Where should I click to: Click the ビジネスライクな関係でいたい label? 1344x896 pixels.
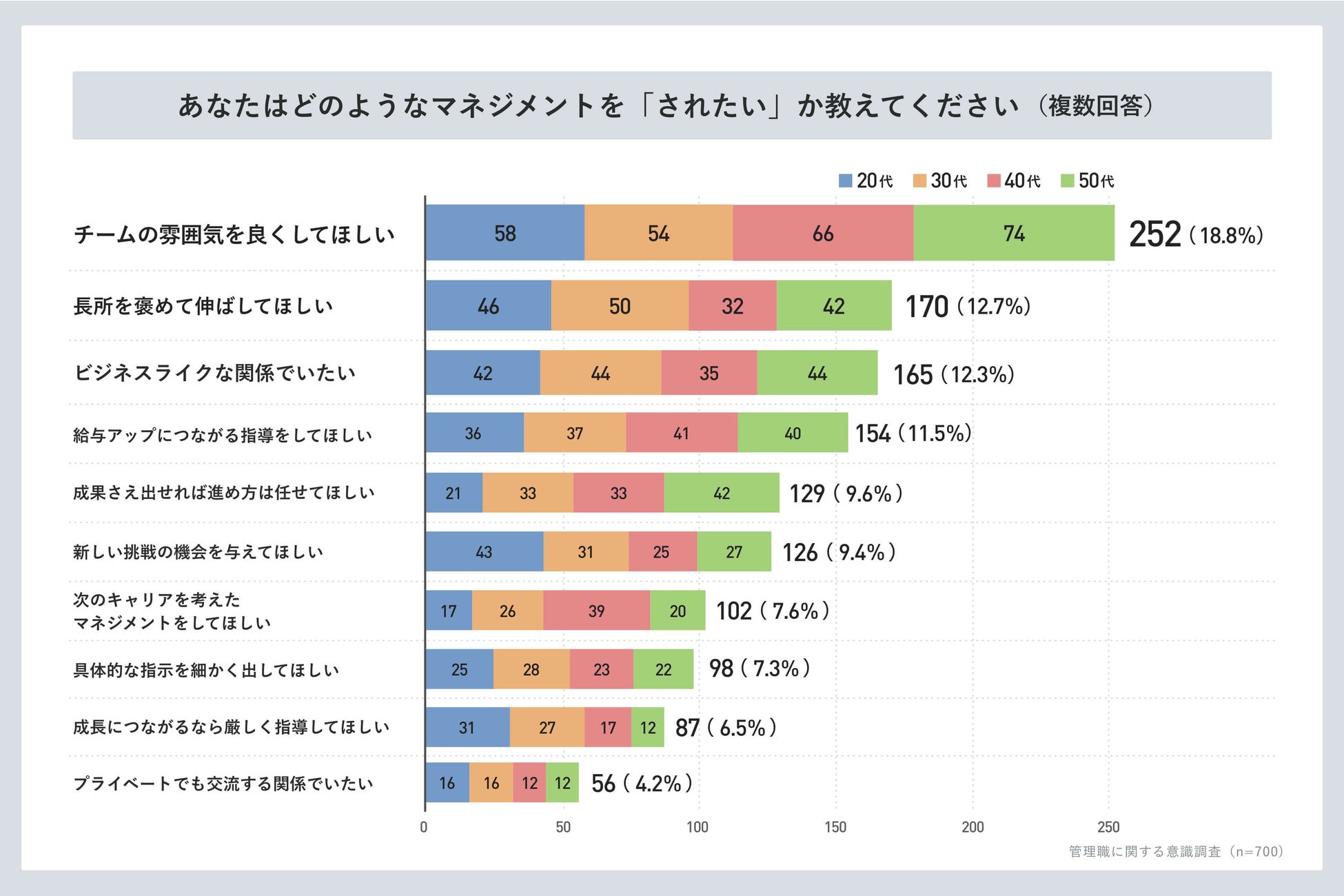coord(214,373)
